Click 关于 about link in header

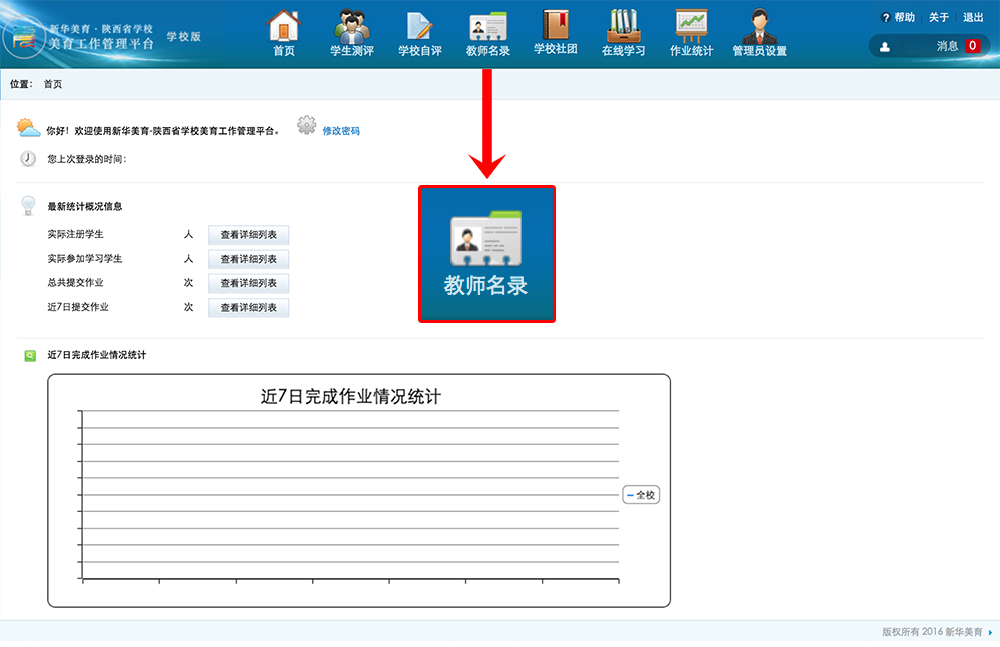(x=938, y=17)
